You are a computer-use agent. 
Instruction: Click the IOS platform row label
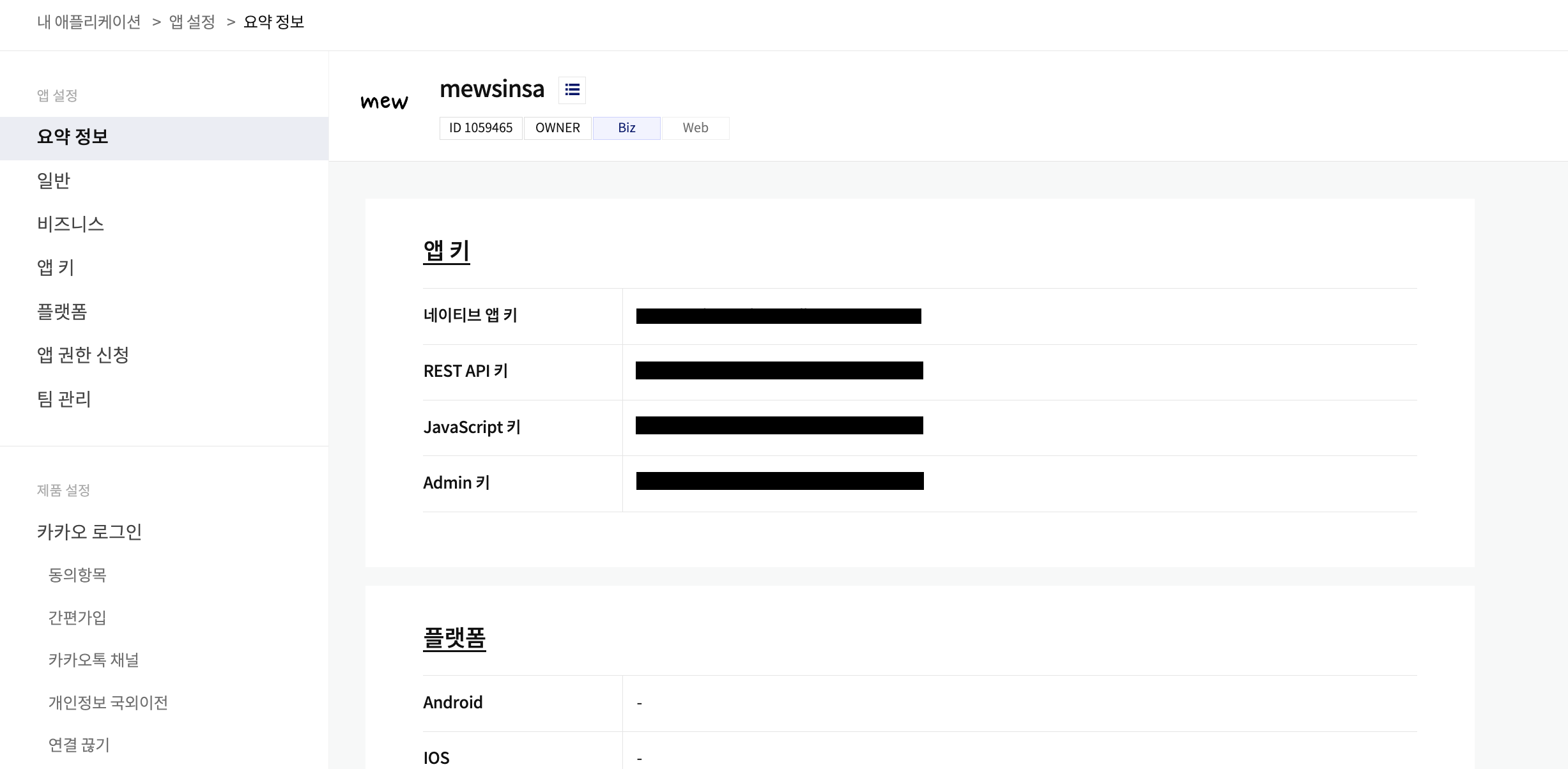[x=436, y=758]
